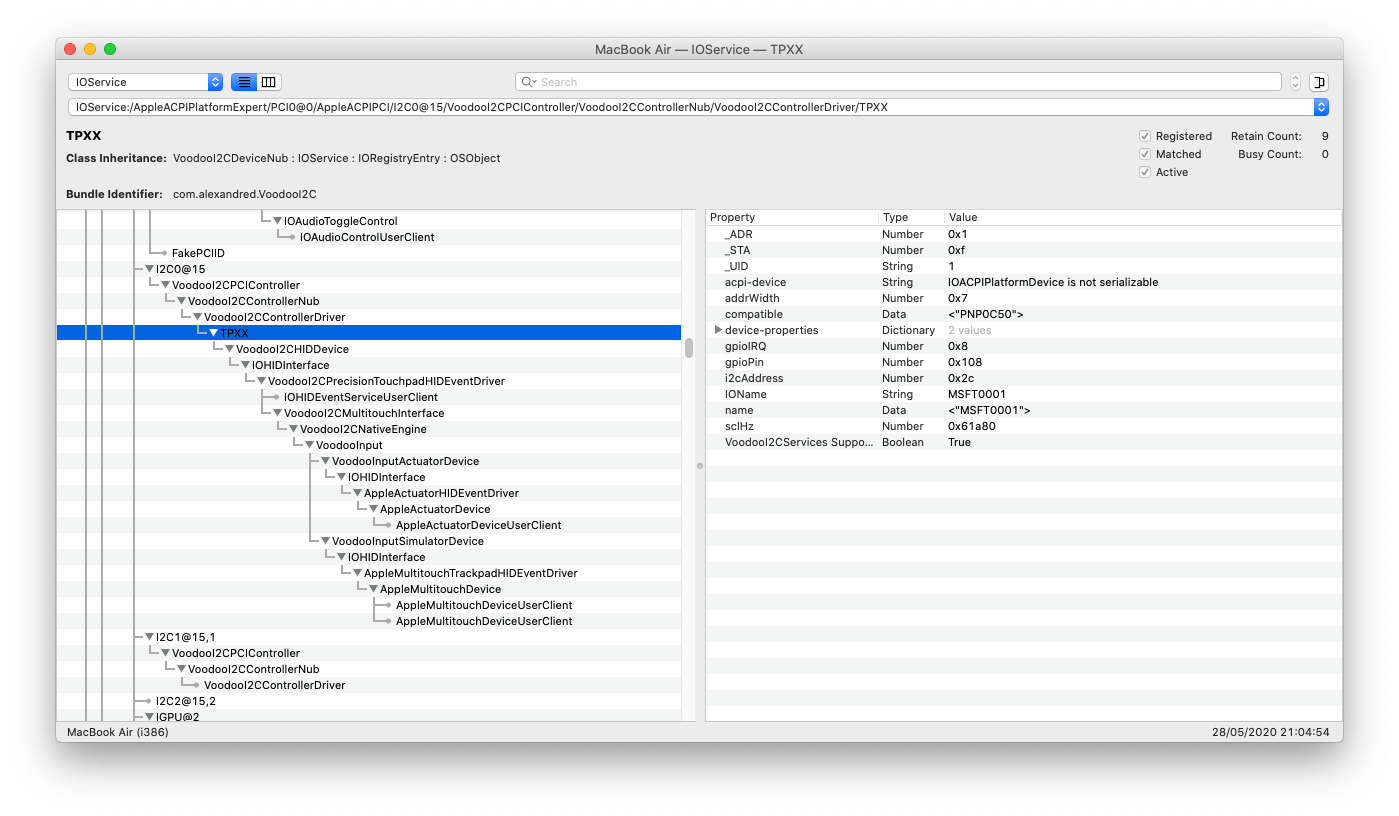Toggle the Matched checkbox
The image size is (1399, 816).
pos(1145,154)
